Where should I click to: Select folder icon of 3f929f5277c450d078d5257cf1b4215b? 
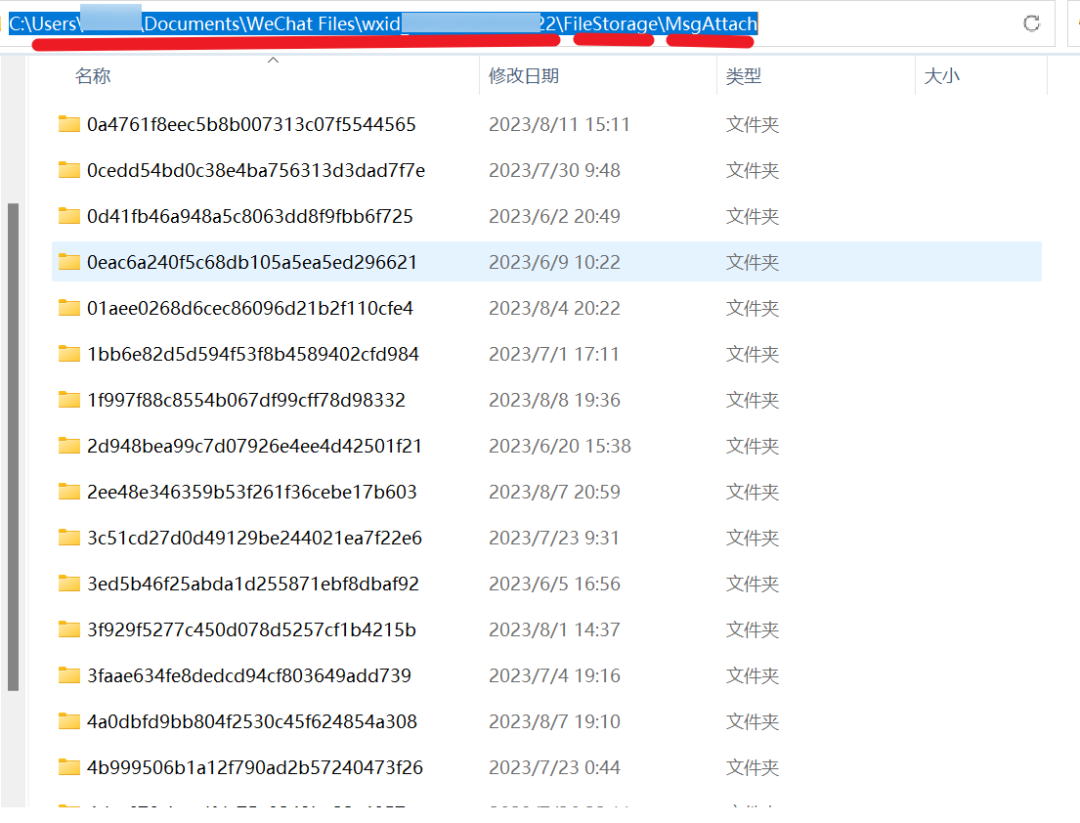69,629
